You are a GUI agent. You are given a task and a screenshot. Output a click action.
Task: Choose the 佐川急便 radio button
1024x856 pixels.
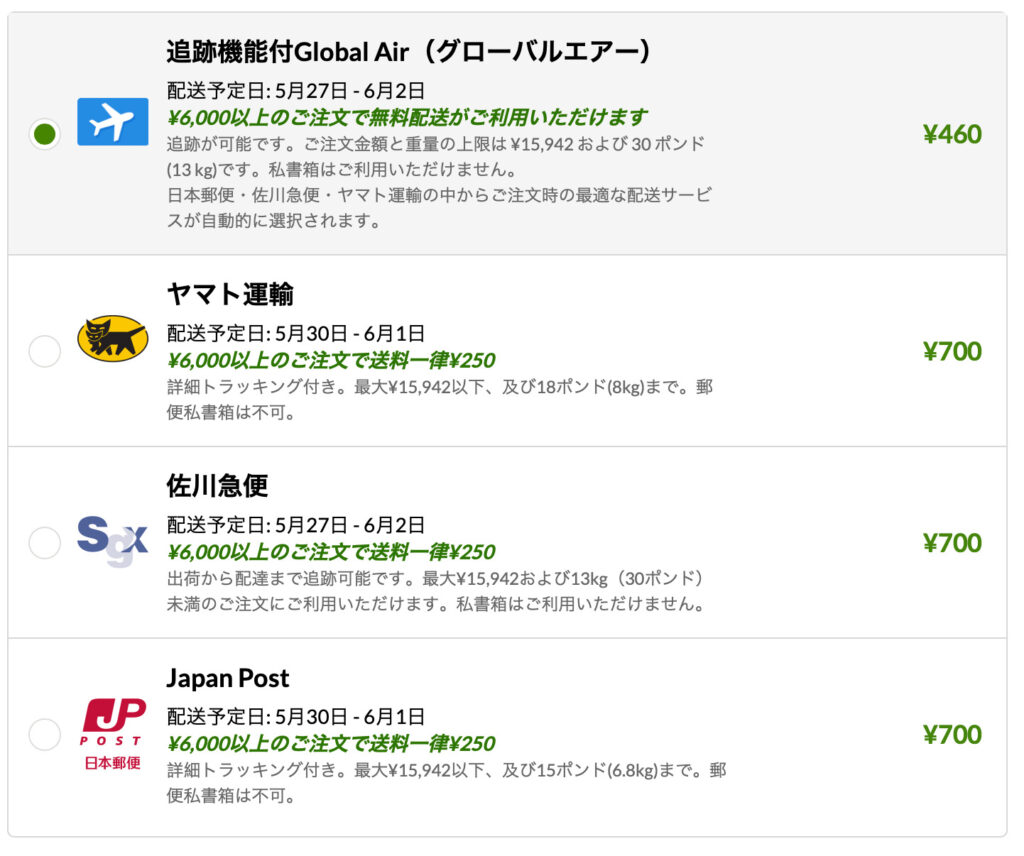pyautogui.click(x=44, y=543)
